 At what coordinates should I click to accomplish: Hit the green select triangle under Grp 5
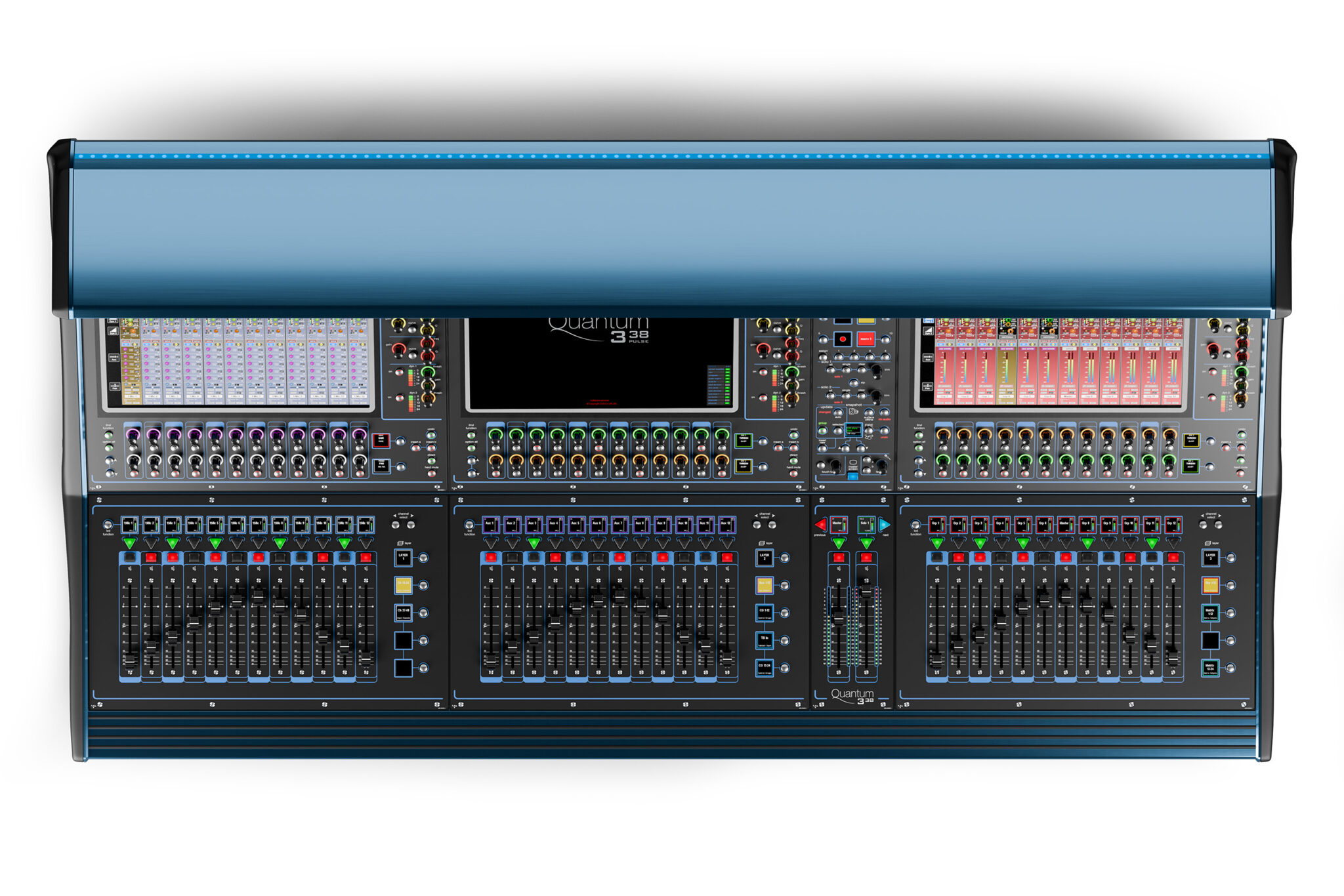pos(1023,543)
